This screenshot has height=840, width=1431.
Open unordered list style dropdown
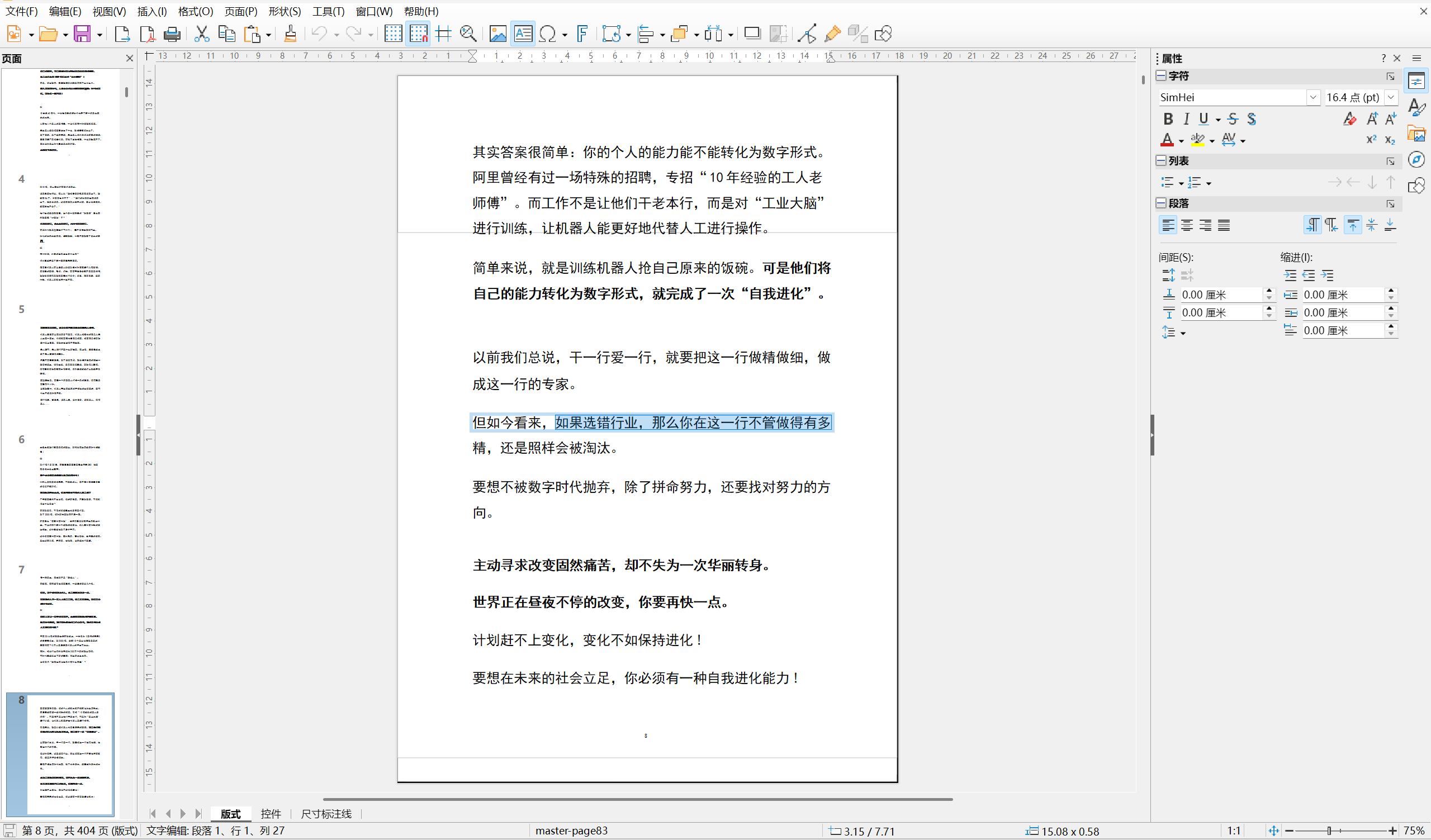(x=1181, y=183)
